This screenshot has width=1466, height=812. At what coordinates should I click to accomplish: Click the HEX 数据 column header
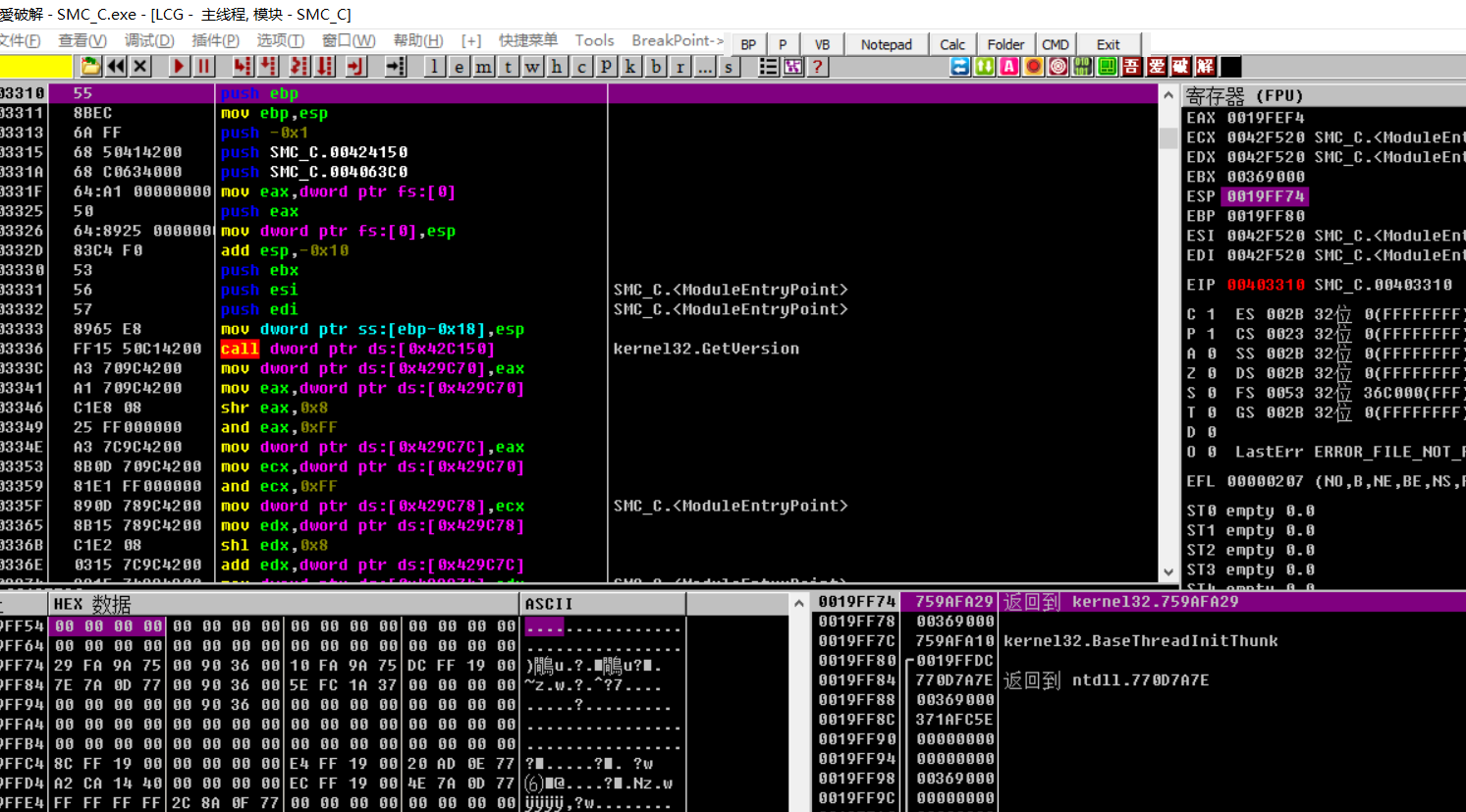coord(285,604)
